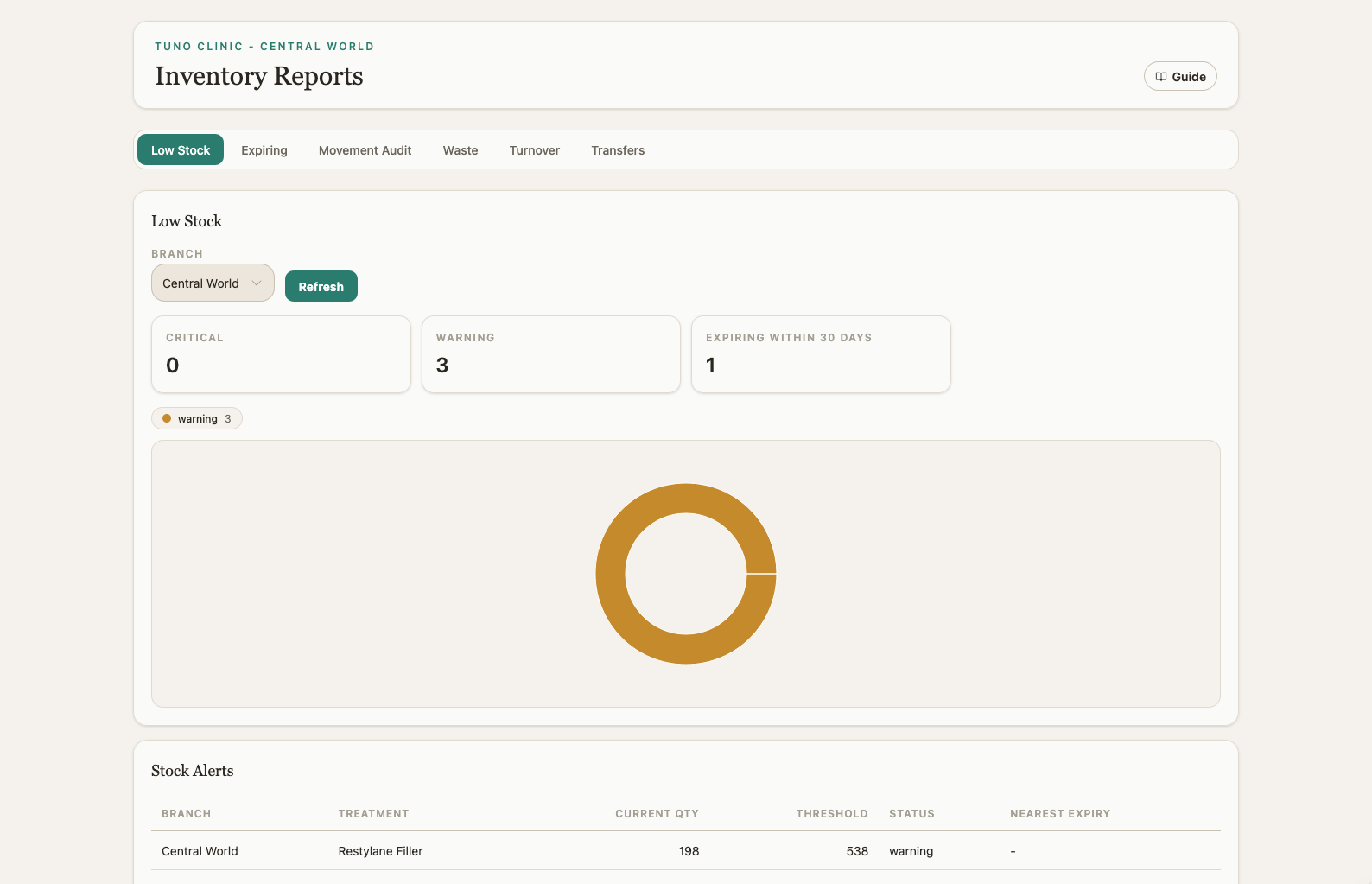Click the threshold value 538
This screenshot has height=884, width=1372.
coord(857,851)
